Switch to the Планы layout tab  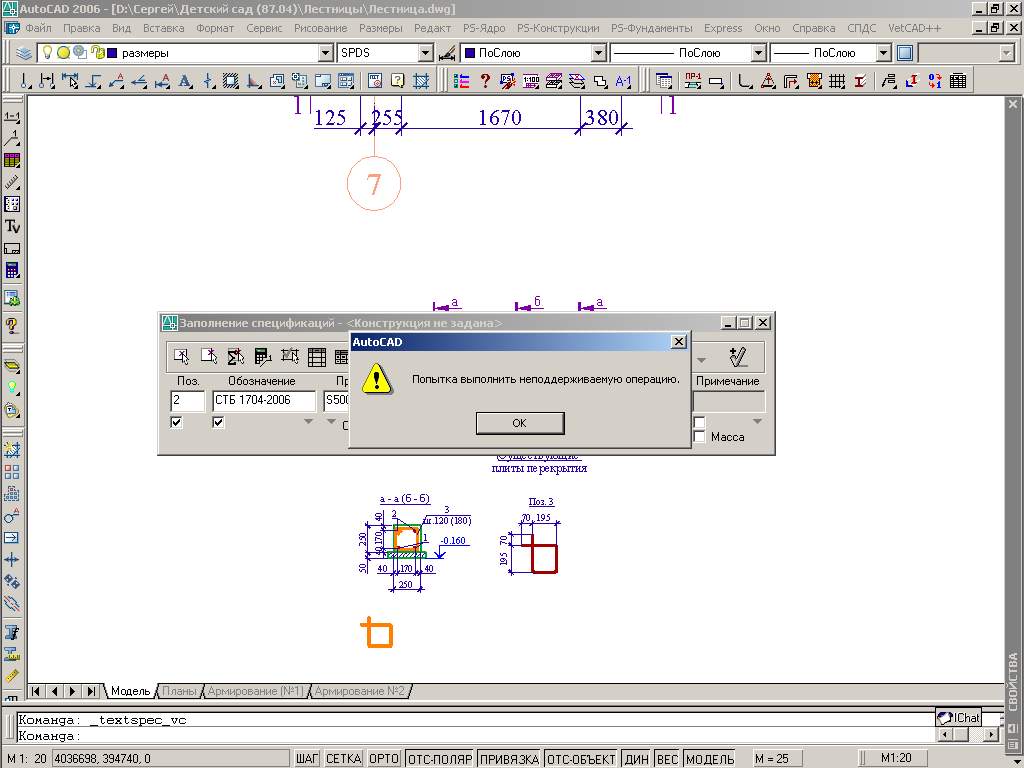(x=179, y=691)
